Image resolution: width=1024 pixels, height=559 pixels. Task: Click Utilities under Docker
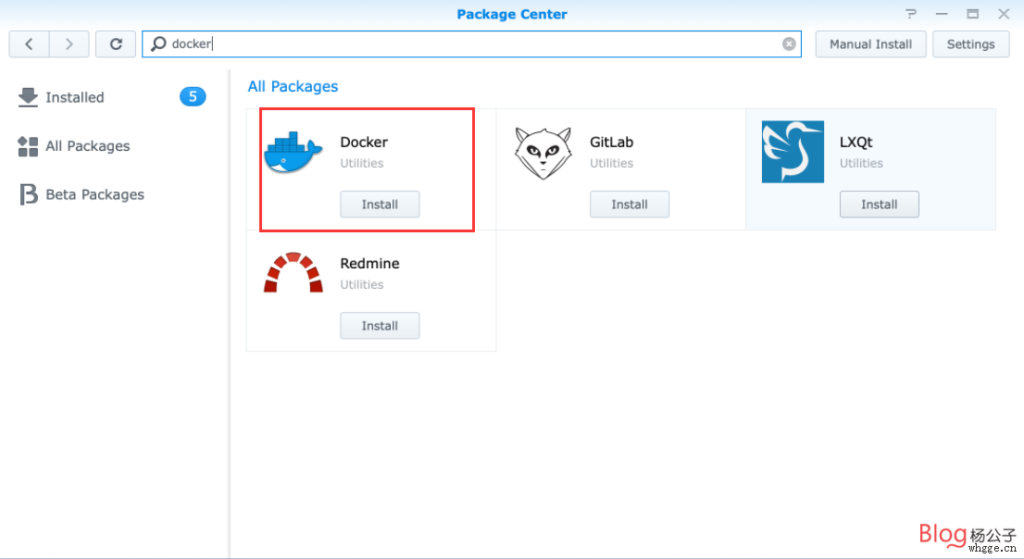362,163
